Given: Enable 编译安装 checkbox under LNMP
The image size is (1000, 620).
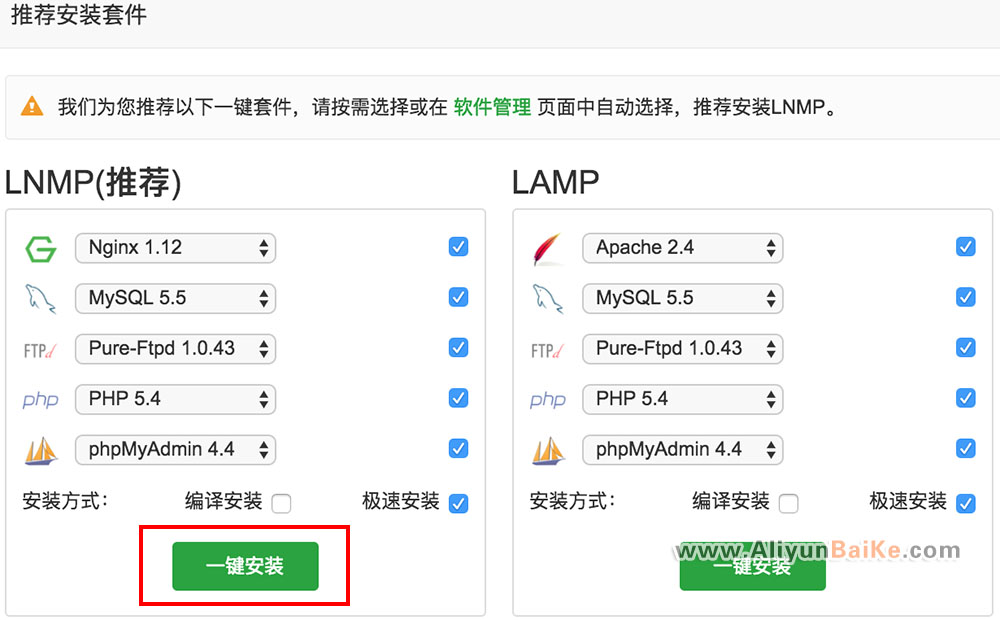Looking at the screenshot, I should [x=281, y=503].
